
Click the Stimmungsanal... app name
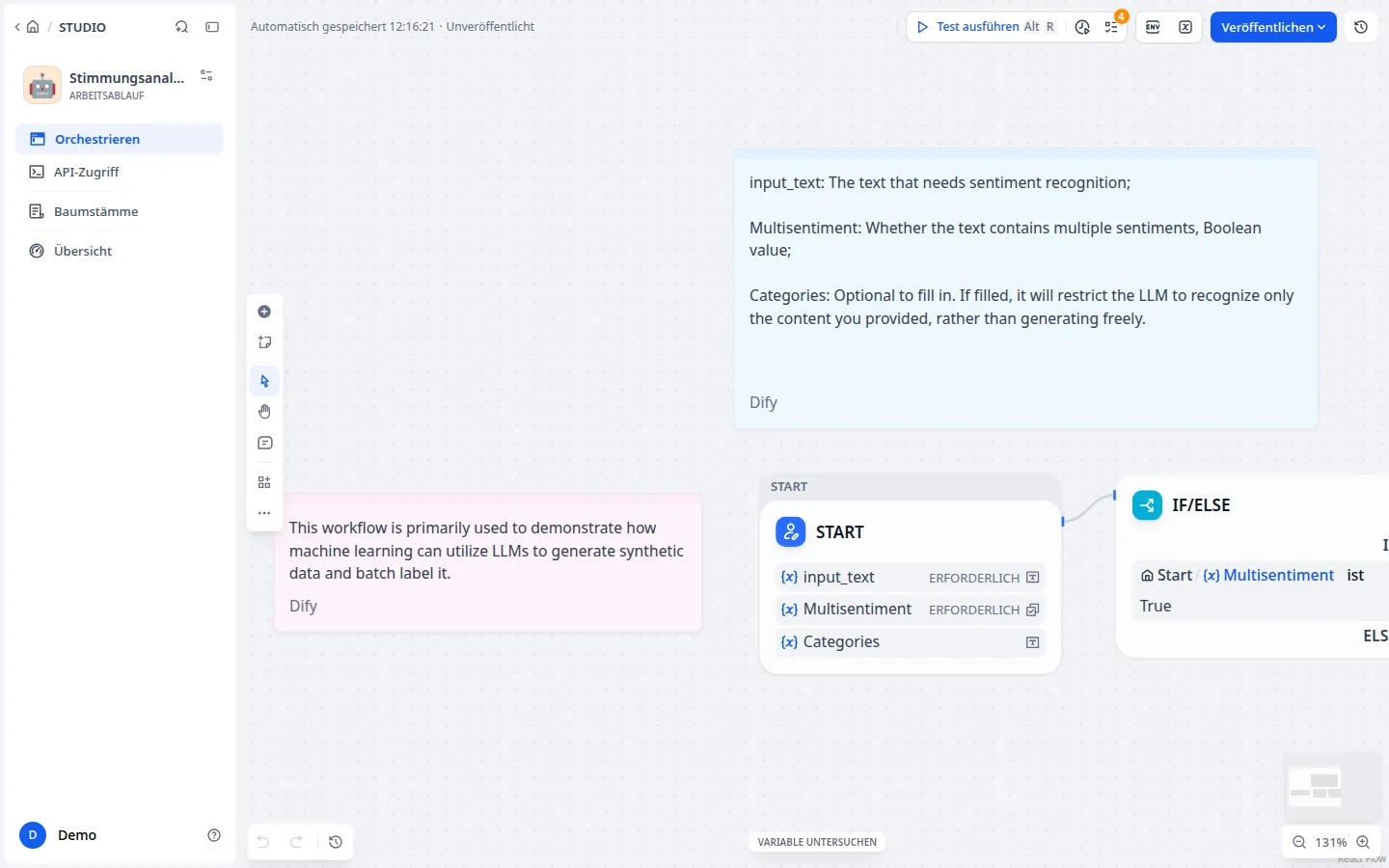point(126,77)
